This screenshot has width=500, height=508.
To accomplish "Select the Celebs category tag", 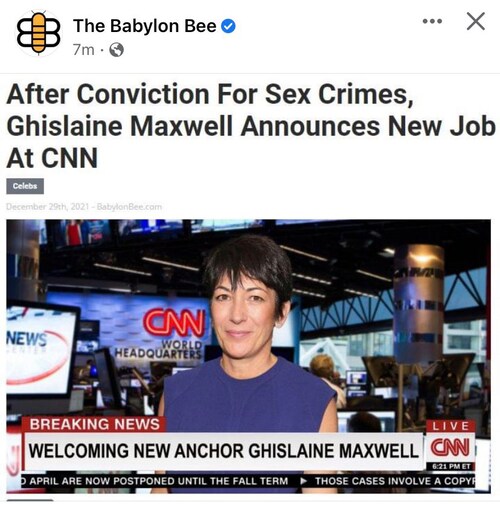I will (25, 186).
